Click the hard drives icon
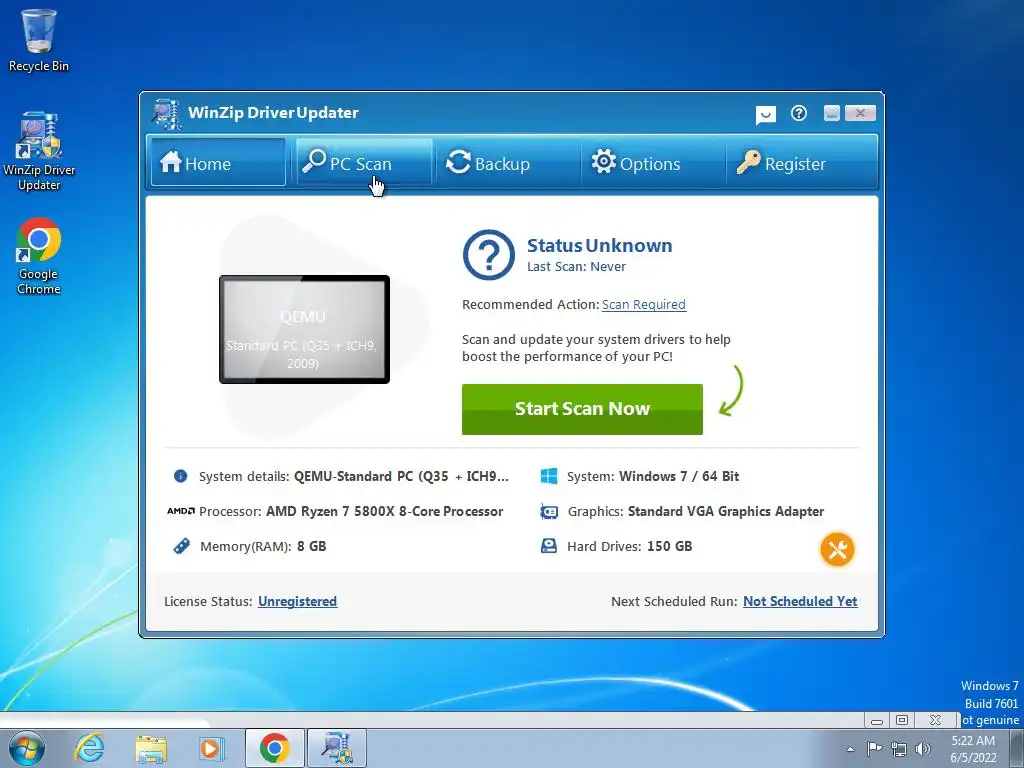Image resolution: width=1024 pixels, height=768 pixels. click(549, 546)
